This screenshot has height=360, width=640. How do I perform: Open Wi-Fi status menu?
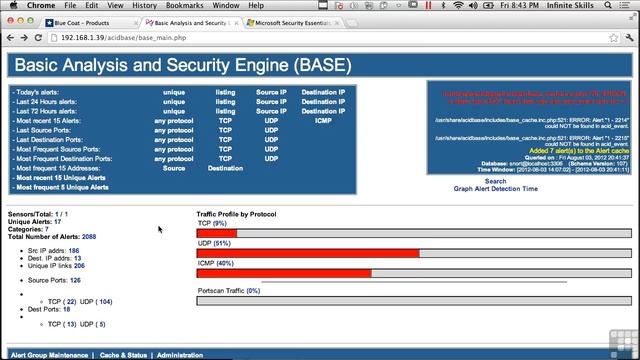click(458, 5)
